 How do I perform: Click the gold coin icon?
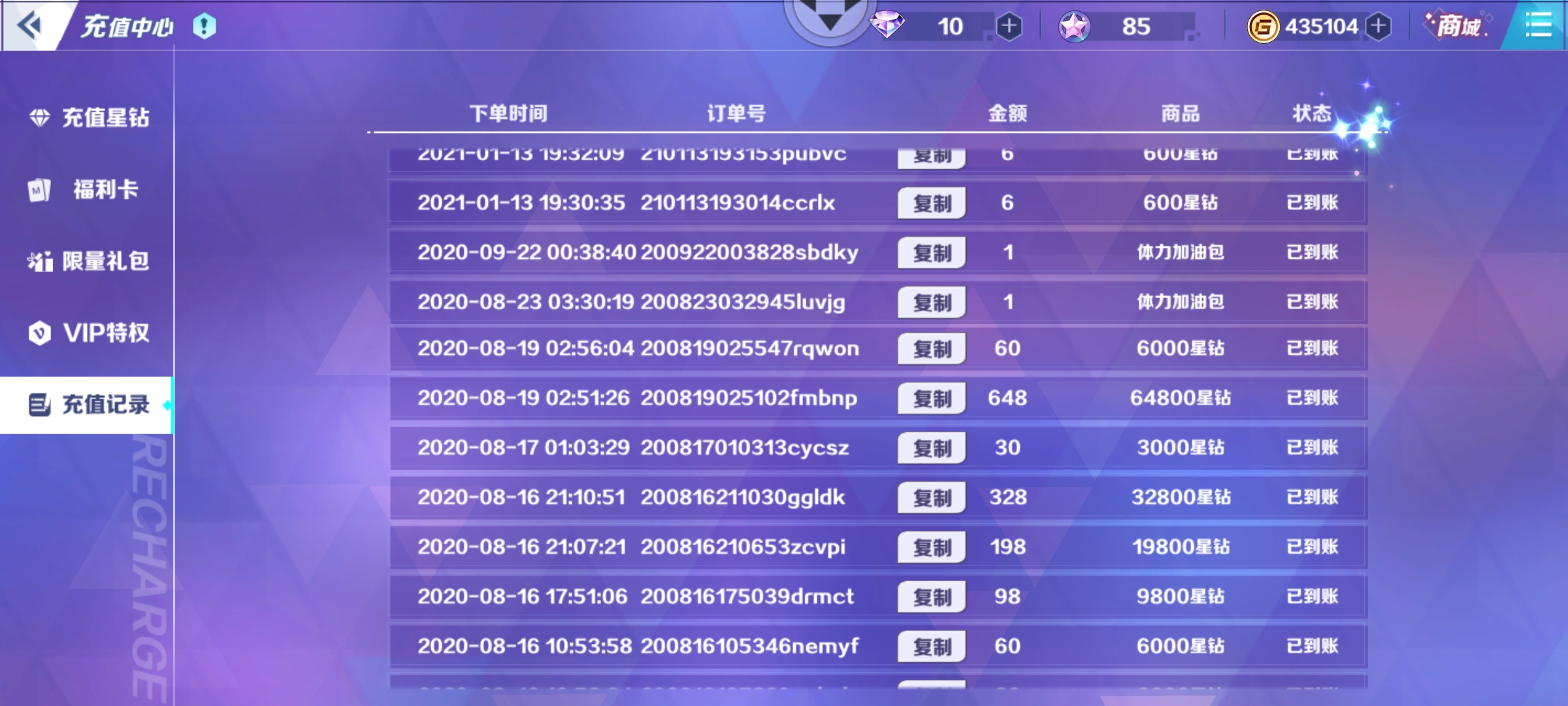[x=1264, y=27]
